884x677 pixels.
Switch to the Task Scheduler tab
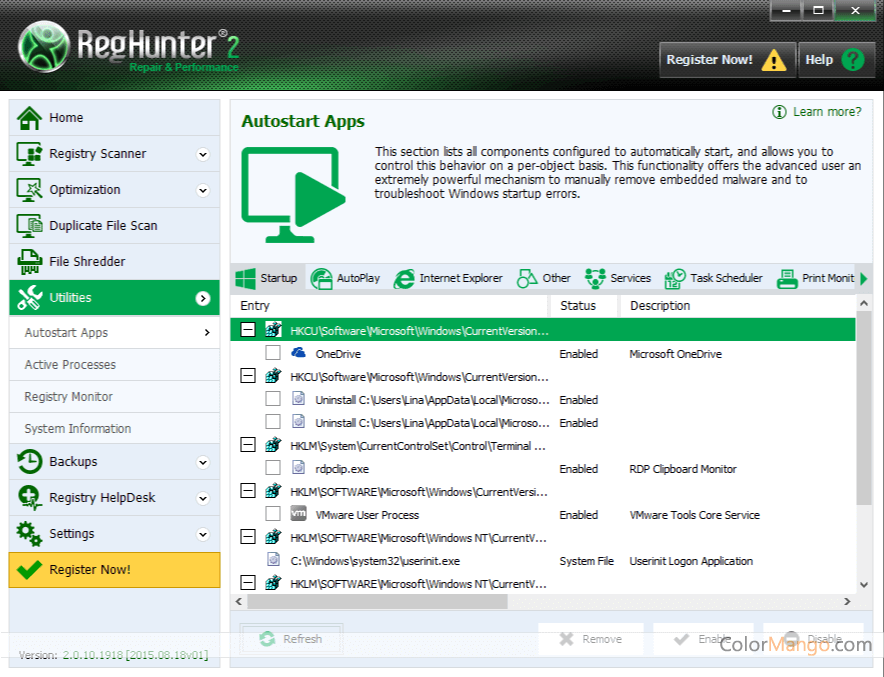click(x=714, y=278)
